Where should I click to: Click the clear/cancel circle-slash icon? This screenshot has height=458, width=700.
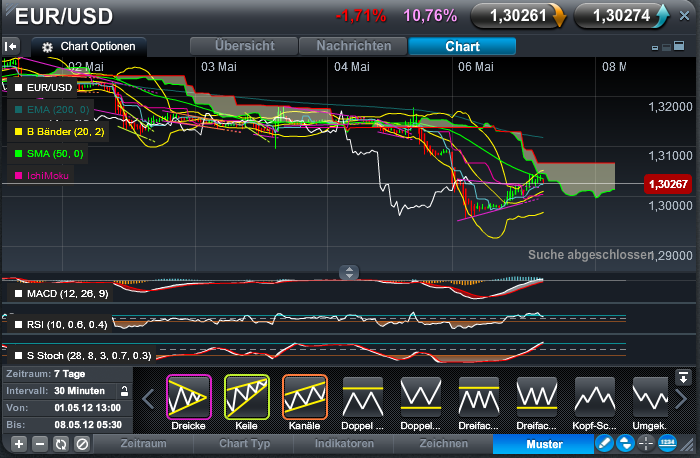point(82,444)
